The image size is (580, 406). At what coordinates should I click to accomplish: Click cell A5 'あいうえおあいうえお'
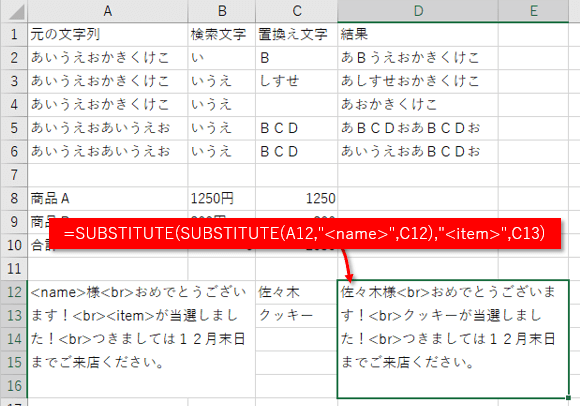click(x=108, y=128)
